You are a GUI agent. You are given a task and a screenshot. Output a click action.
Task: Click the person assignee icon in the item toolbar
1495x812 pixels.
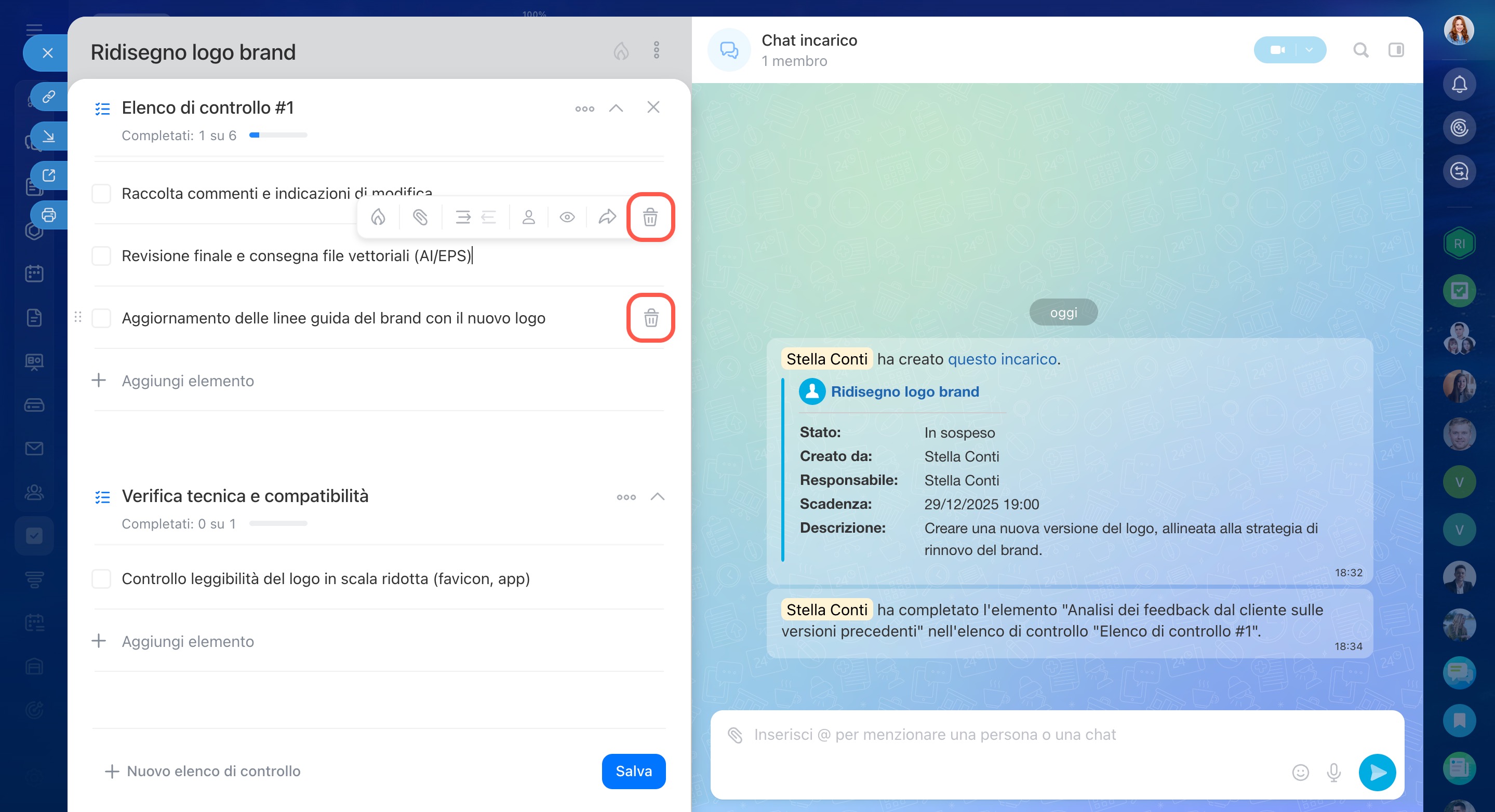pos(528,218)
